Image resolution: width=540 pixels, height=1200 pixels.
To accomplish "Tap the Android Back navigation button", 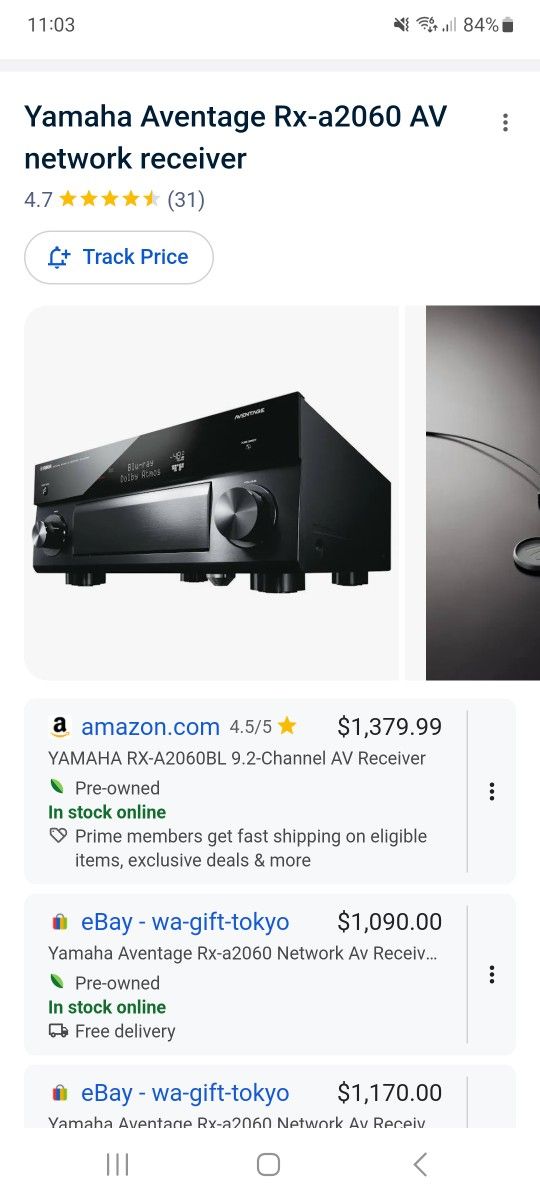I will tap(421, 1164).
